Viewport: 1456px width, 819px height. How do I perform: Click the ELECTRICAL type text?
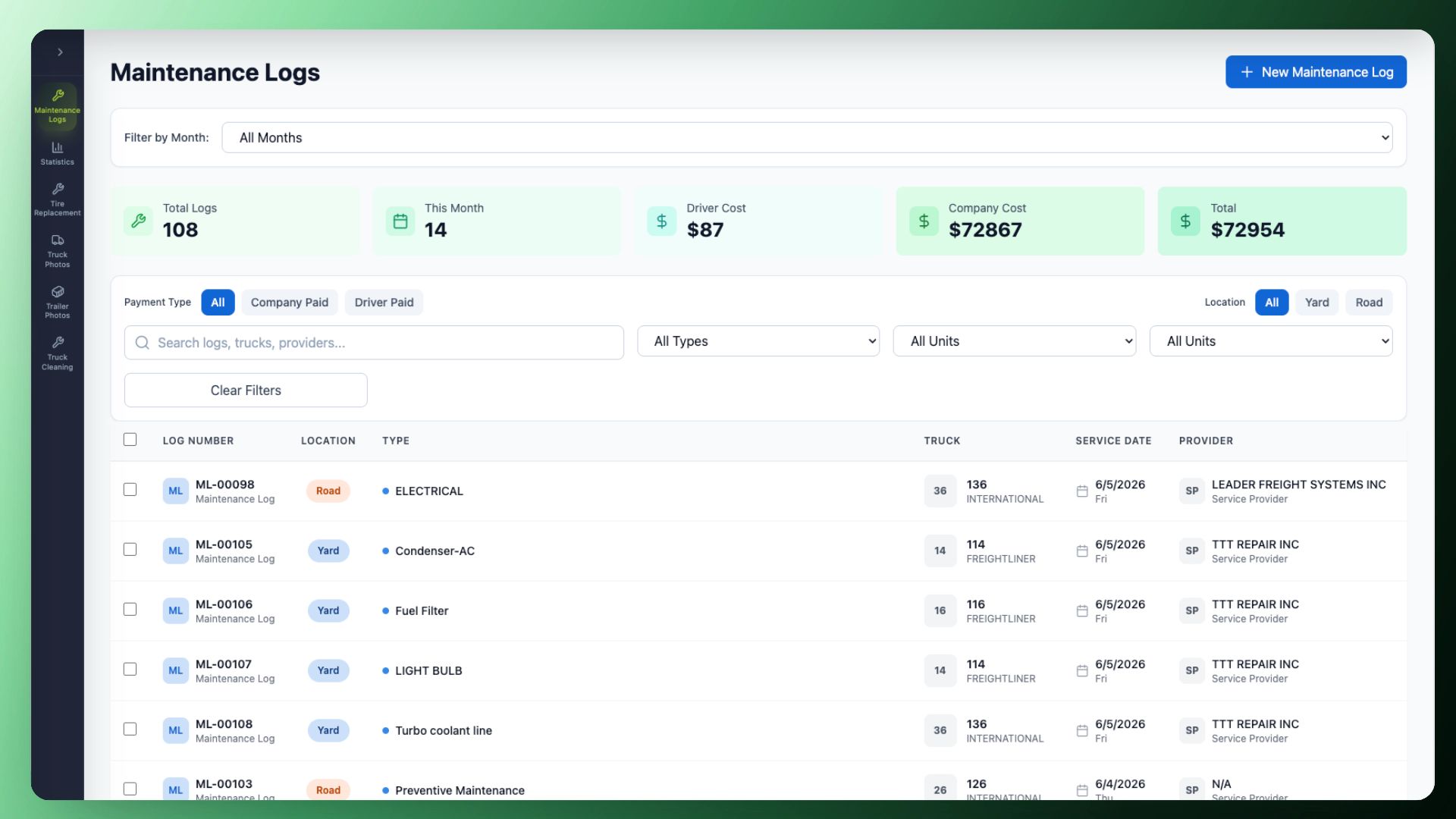[x=428, y=491]
